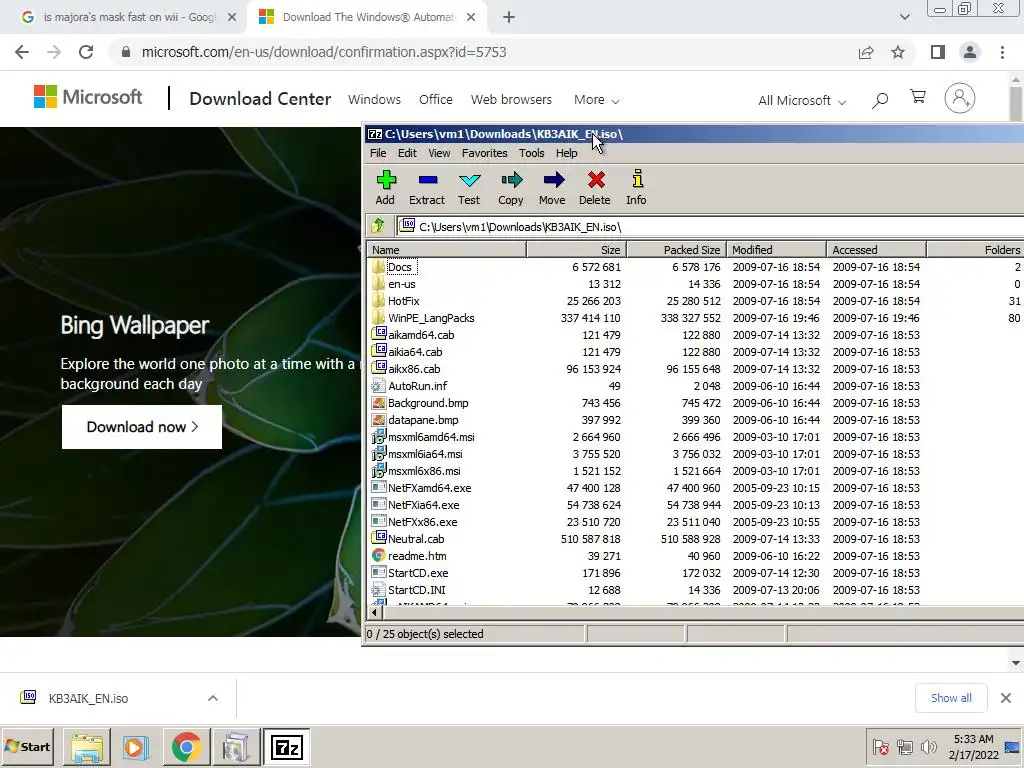Bookmark this page with the star icon
The image size is (1024, 768).
[898, 52]
